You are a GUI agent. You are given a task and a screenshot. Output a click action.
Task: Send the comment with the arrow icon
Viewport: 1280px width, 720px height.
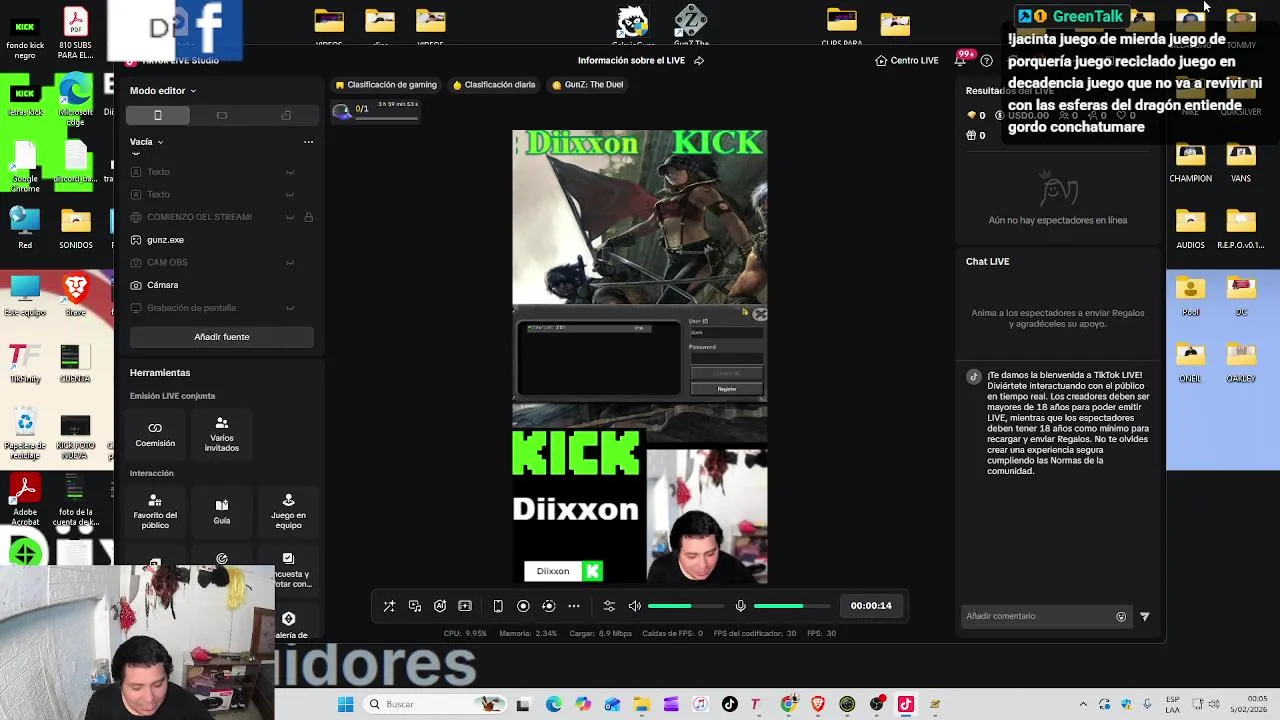[x=1145, y=617]
